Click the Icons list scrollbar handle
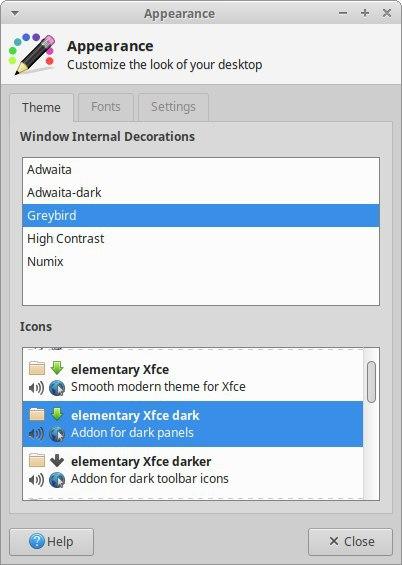The width and height of the screenshot is (402, 565). coord(371,382)
